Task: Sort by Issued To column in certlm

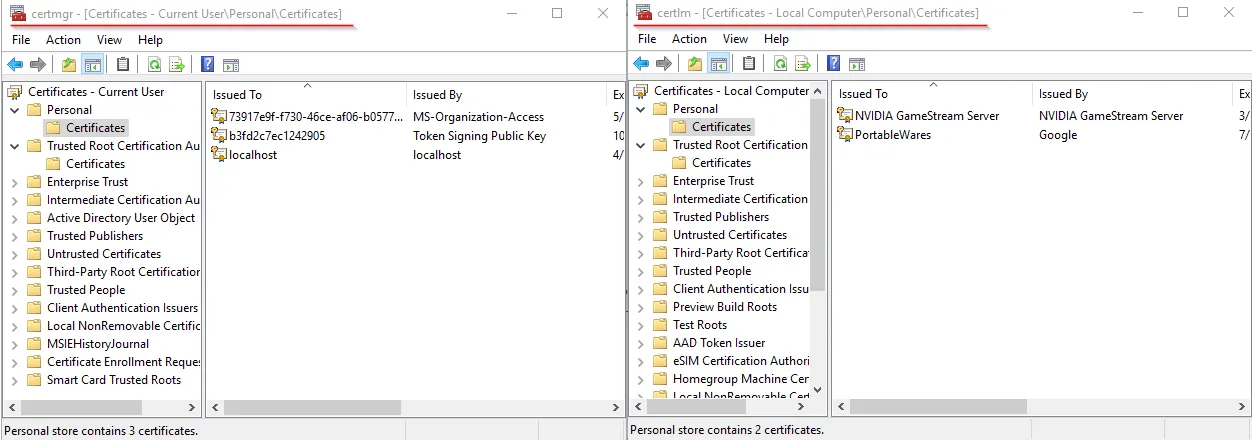Action: point(933,93)
